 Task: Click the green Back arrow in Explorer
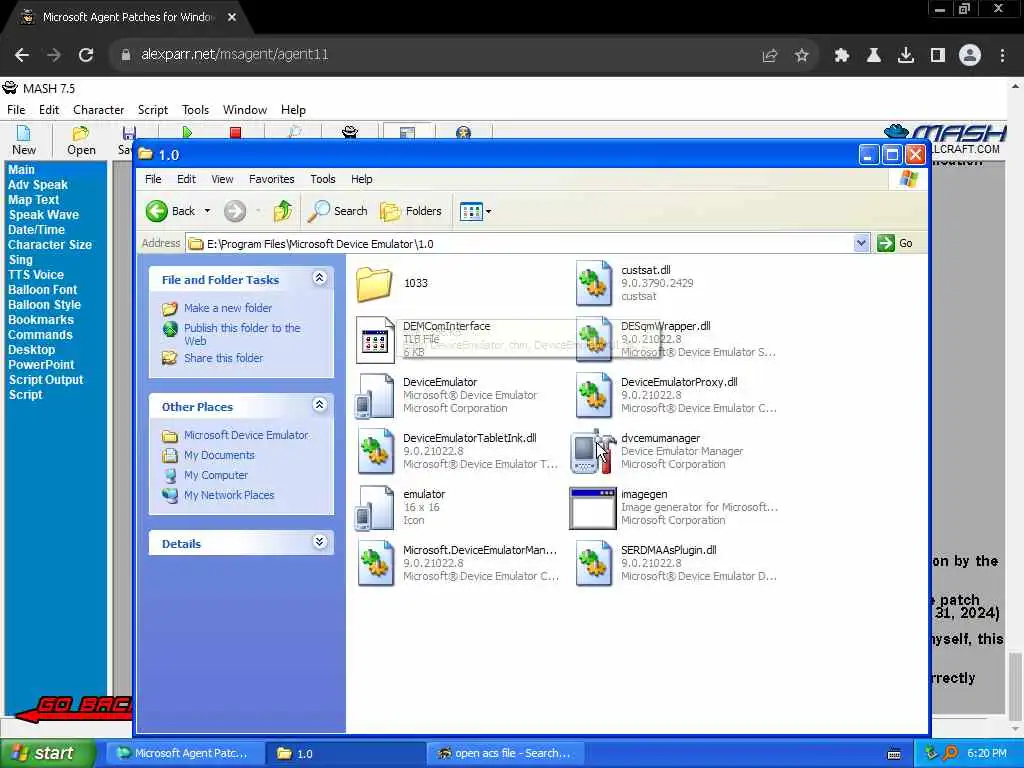(x=157, y=211)
